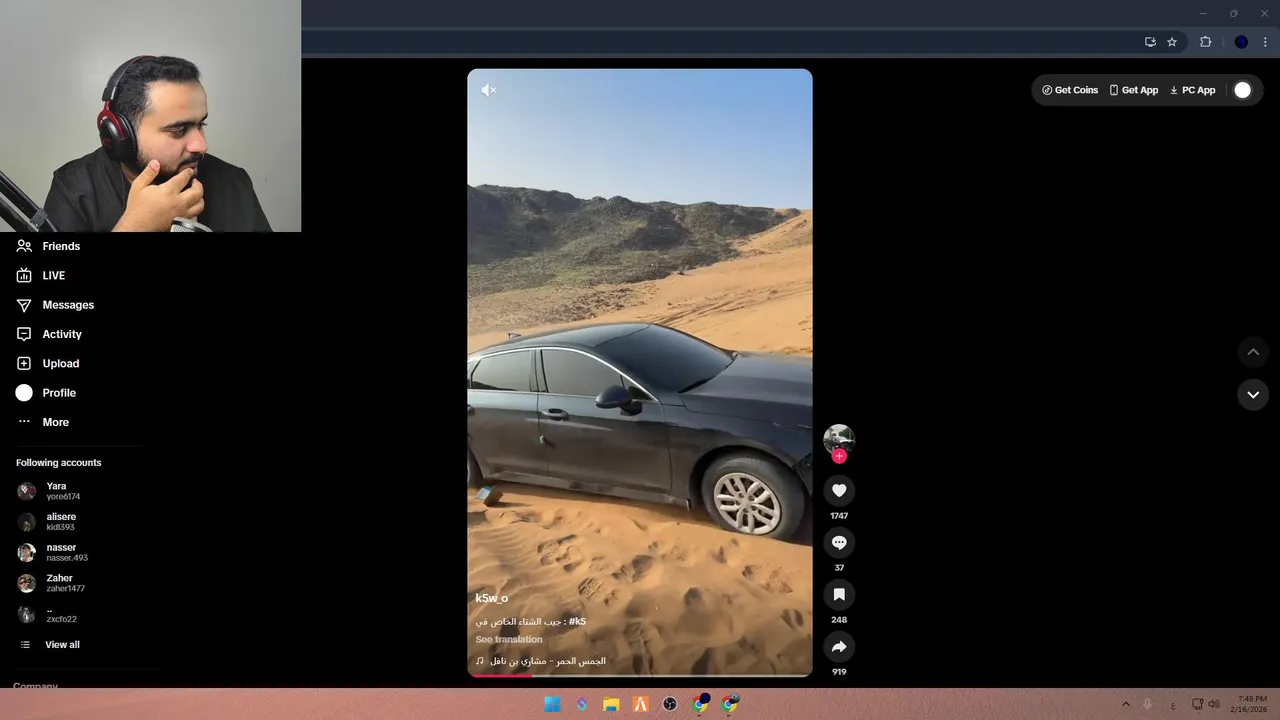Open Chrome's Extensions puzzle icon
The height and width of the screenshot is (720, 1280).
point(1205,42)
